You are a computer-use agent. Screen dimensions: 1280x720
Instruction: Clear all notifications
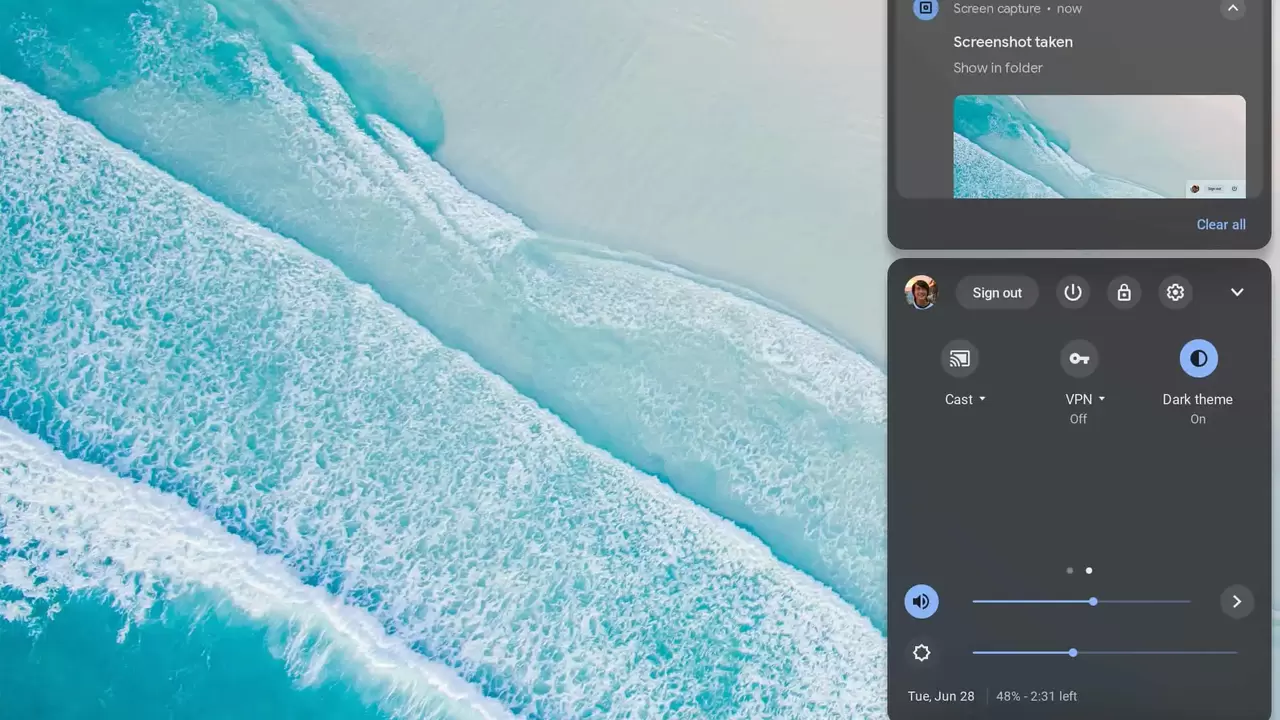1221,224
